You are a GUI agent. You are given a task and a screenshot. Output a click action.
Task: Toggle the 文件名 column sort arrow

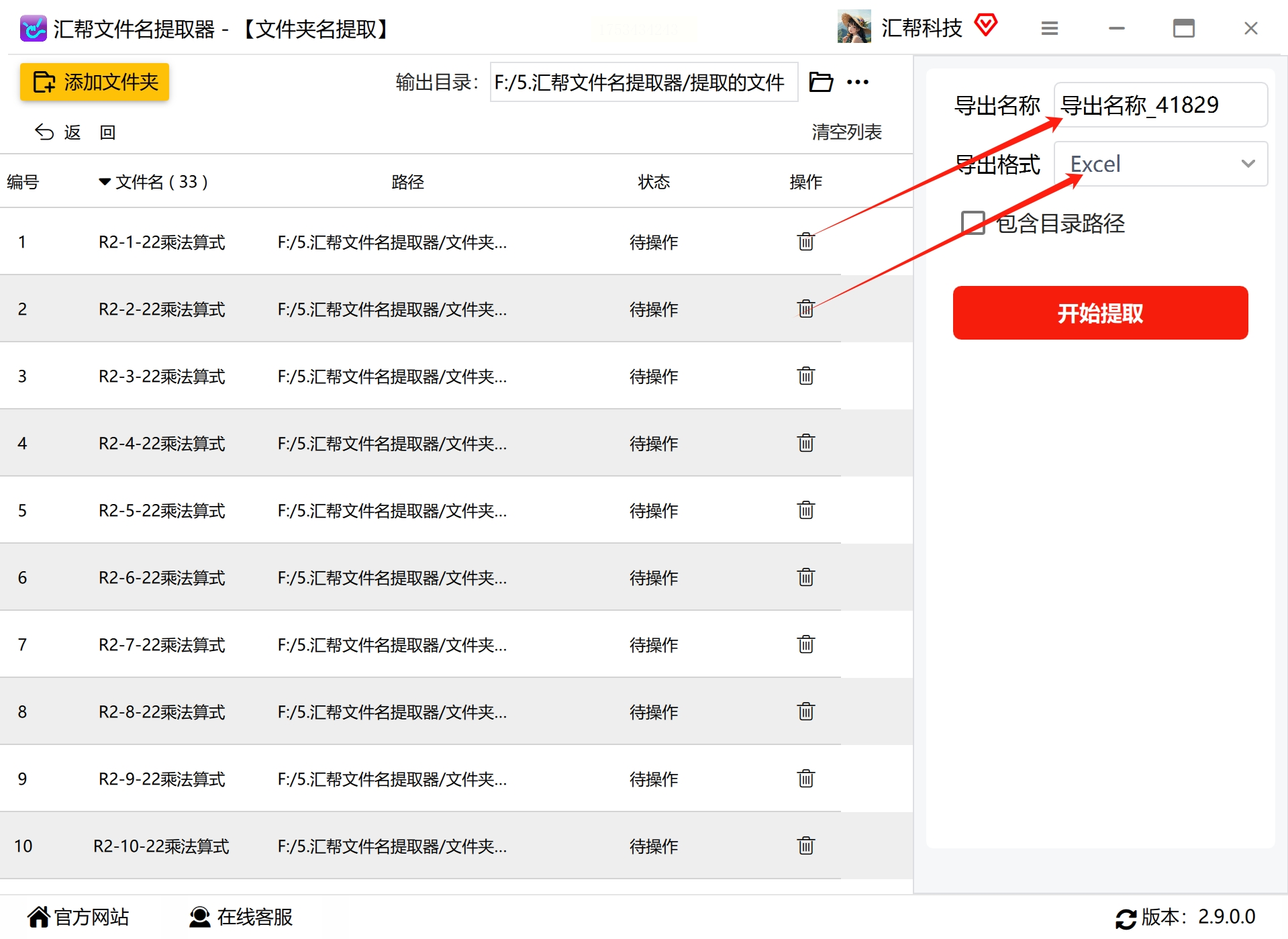pyautogui.click(x=105, y=181)
